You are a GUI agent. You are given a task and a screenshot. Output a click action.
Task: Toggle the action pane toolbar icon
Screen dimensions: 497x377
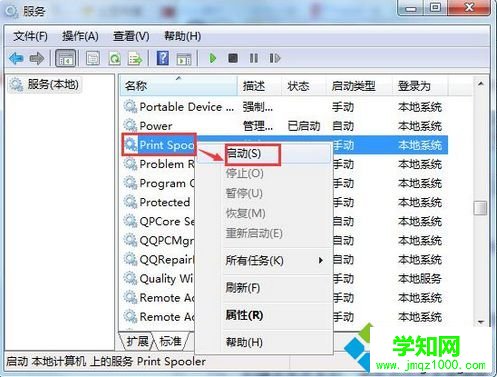[184, 59]
